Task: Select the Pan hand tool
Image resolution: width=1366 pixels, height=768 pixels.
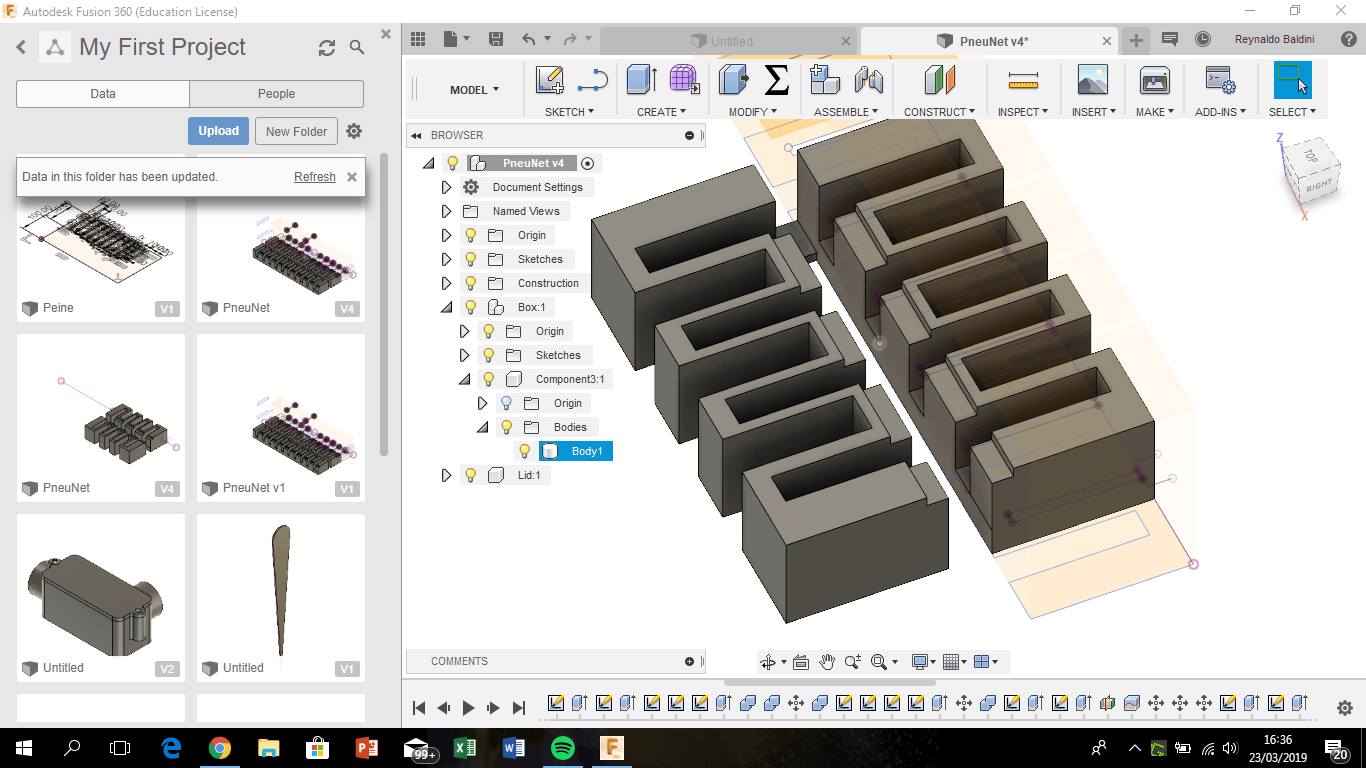Action: [827, 662]
